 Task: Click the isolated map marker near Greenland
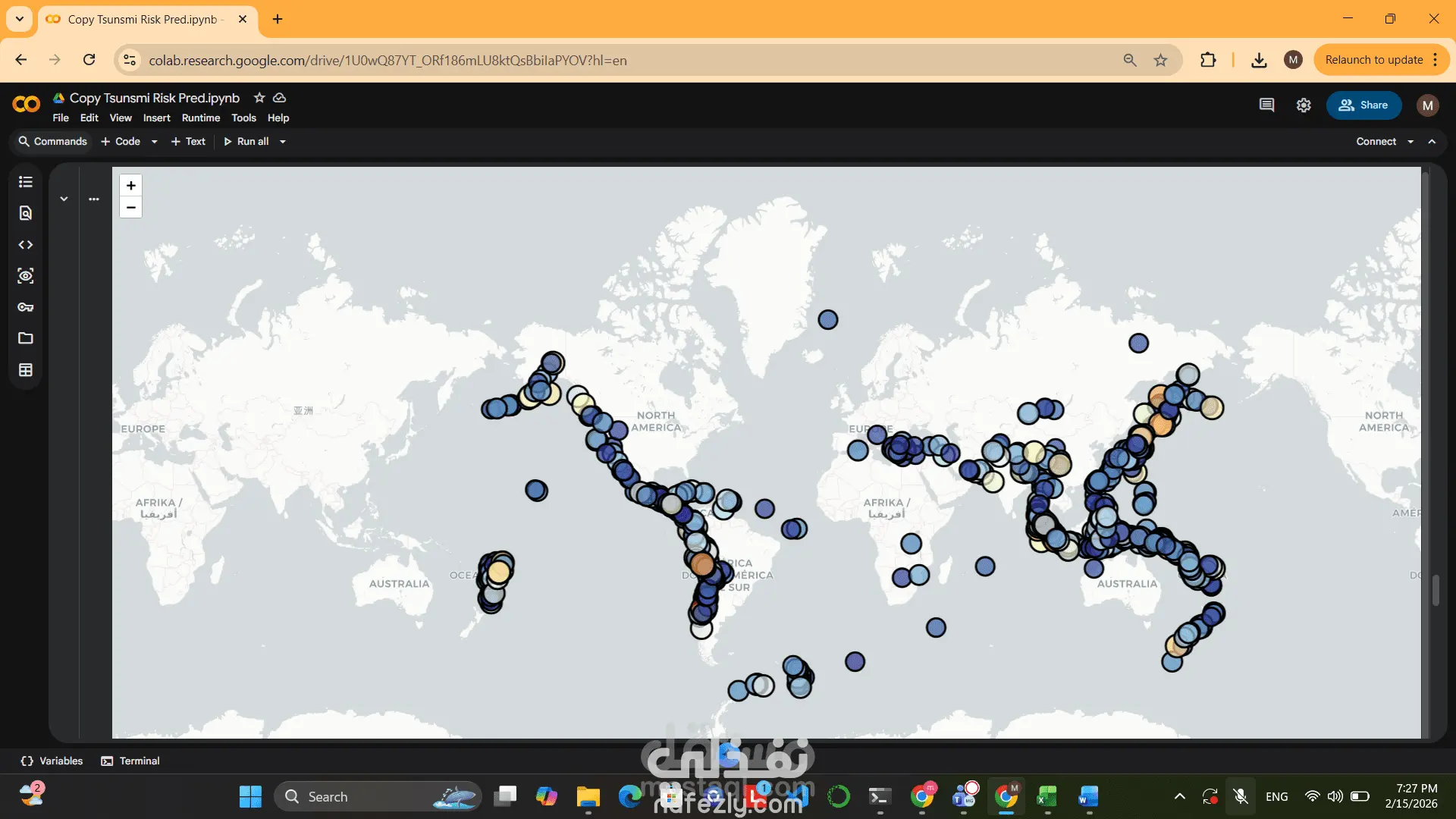coord(828,319)
